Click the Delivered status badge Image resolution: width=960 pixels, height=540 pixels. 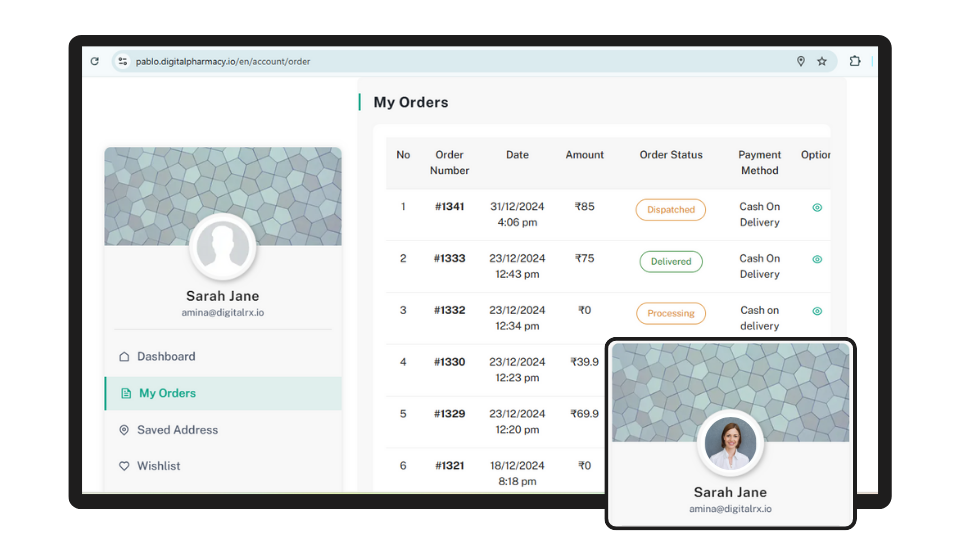pyautogui.click(x=670, y=261)
